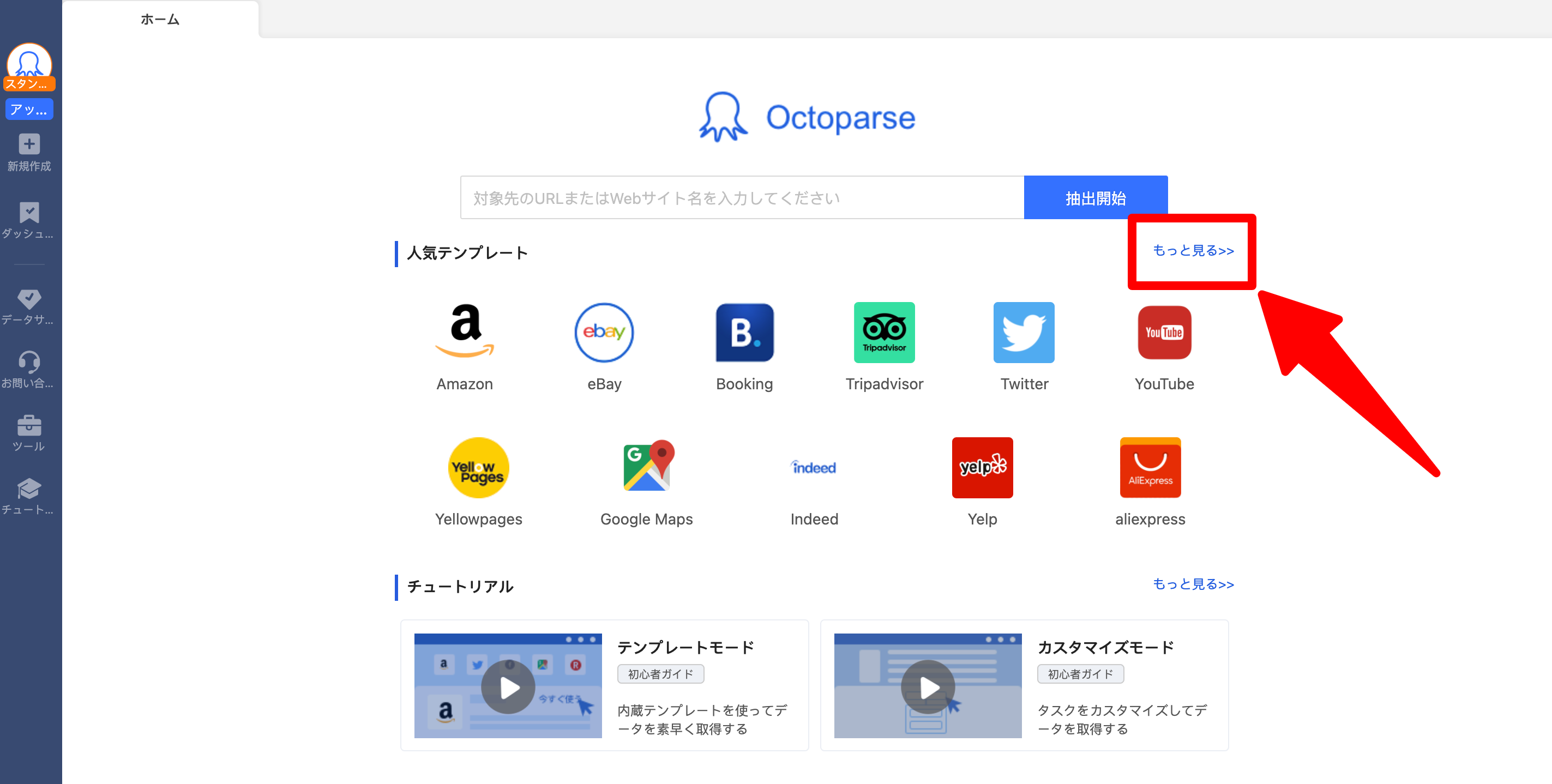
Task: Play the テンプレートモード tutorial video
Action: pyautogui.click(x=508, y=686)
